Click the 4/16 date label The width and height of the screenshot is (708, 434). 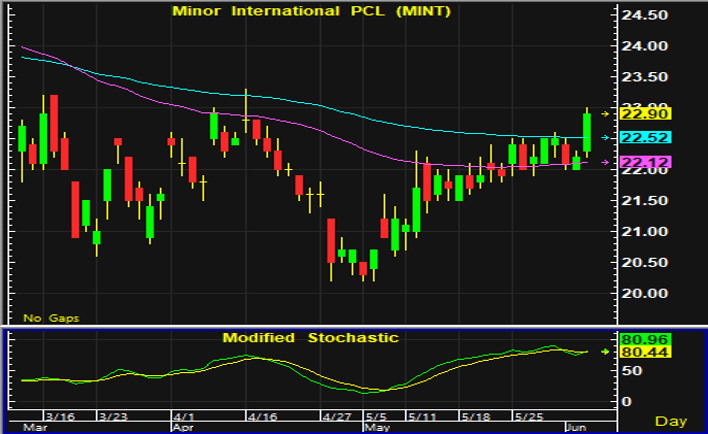pos(263,416)
